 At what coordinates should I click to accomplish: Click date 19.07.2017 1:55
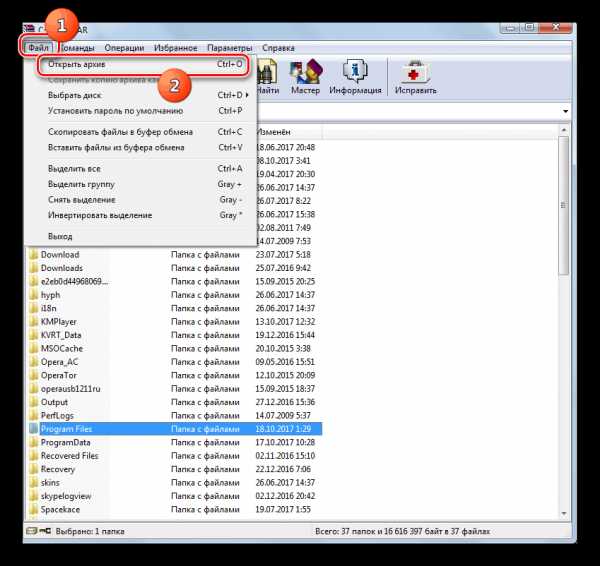pyautogui.click(x=283, y=509)
